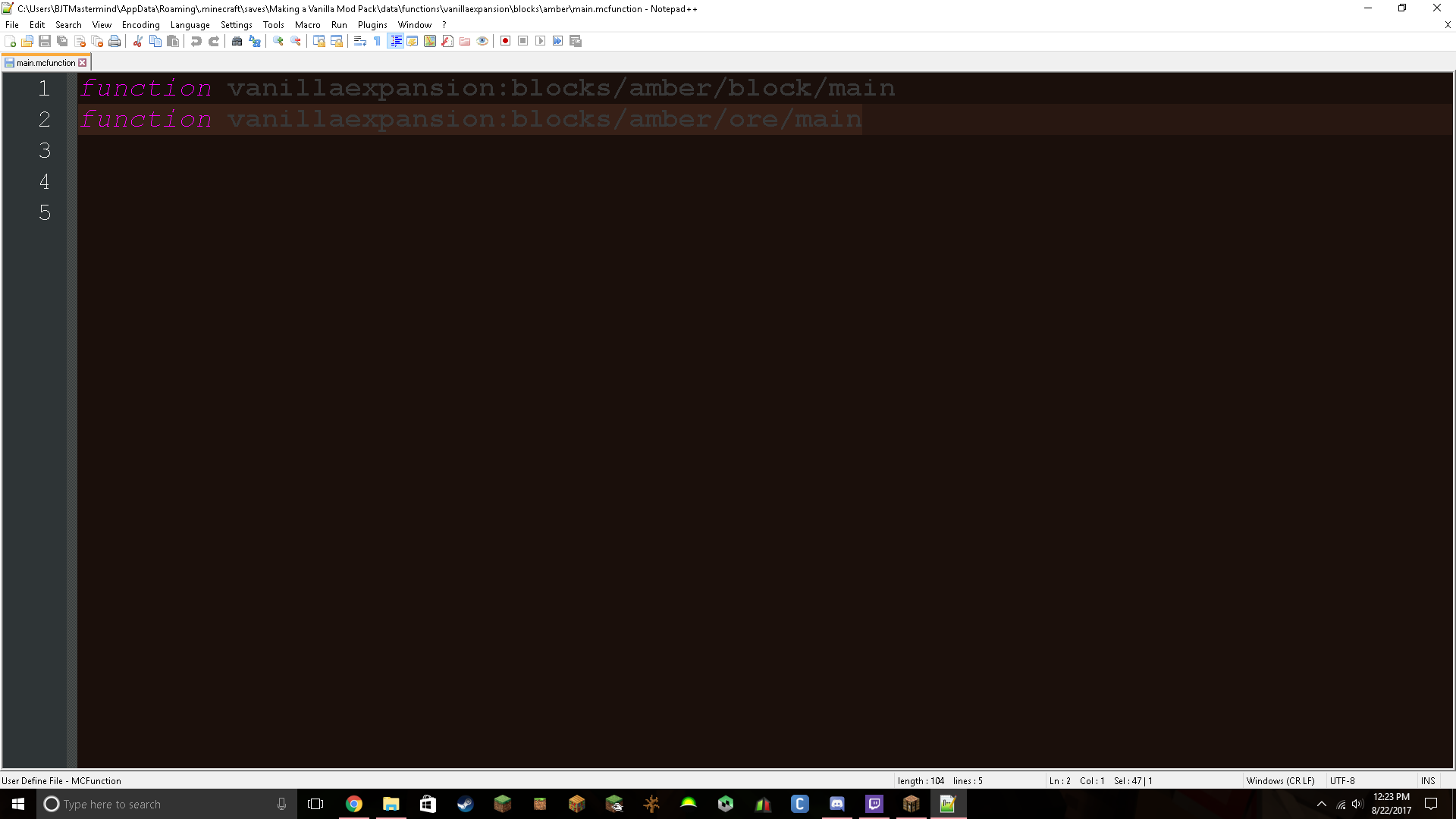Viewport: 1456px width, 819px height.
Task: Toggle Show All Characters pilcrow icon
Action: point(378,41)
